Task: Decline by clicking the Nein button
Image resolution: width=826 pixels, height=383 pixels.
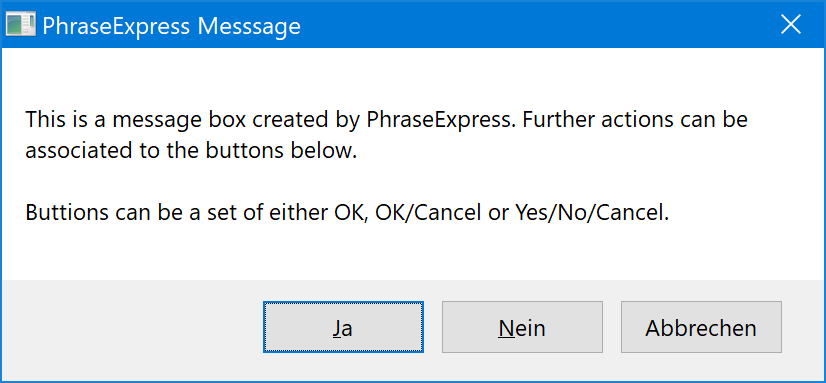Action: [522, 327]
